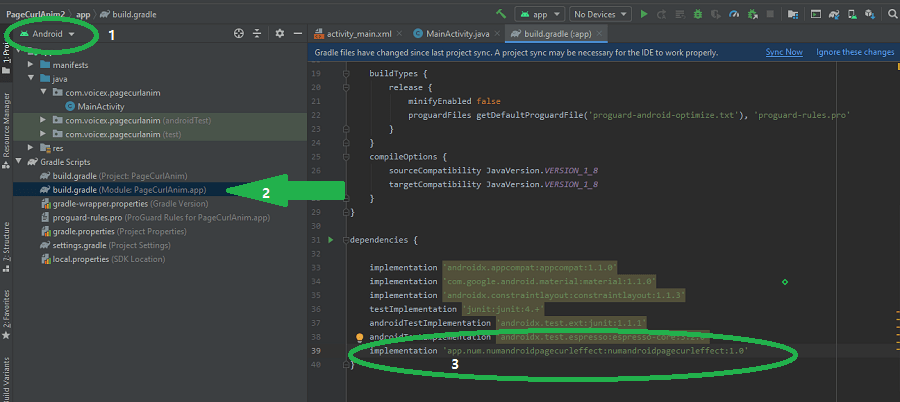The width and height of the screenshot is (900, 402).
Task: Expand the res folder arrow
Action: point(30,148)
